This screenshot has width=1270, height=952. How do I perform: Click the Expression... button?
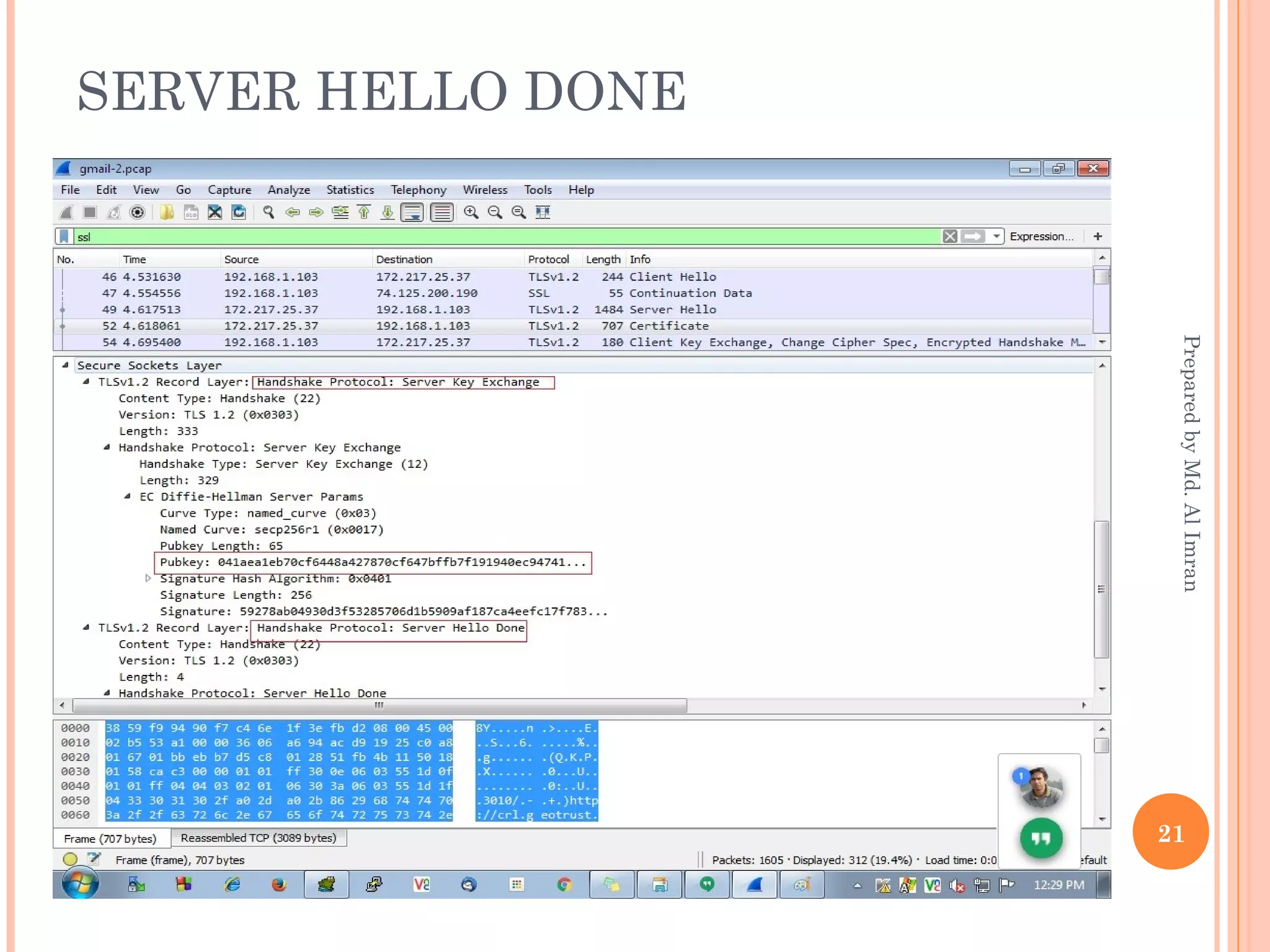[1041, 236]
